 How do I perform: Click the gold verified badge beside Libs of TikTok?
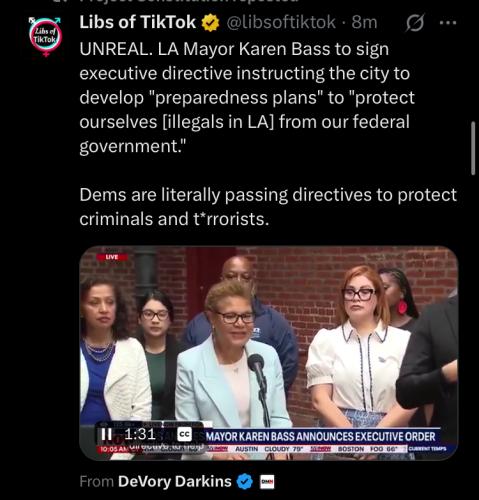[x=210, y=23]
